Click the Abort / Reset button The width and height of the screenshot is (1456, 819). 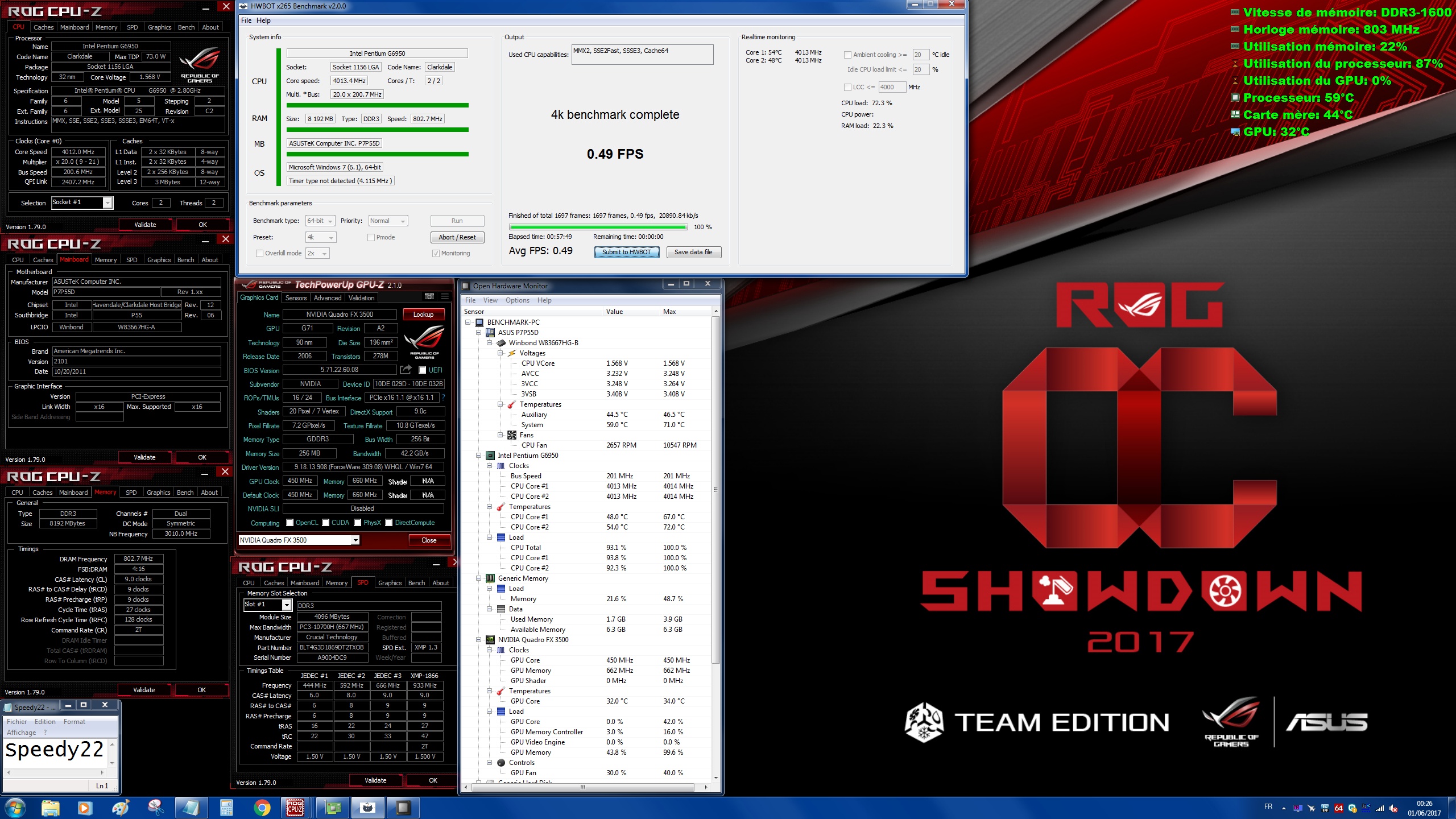tap(457, 238)
